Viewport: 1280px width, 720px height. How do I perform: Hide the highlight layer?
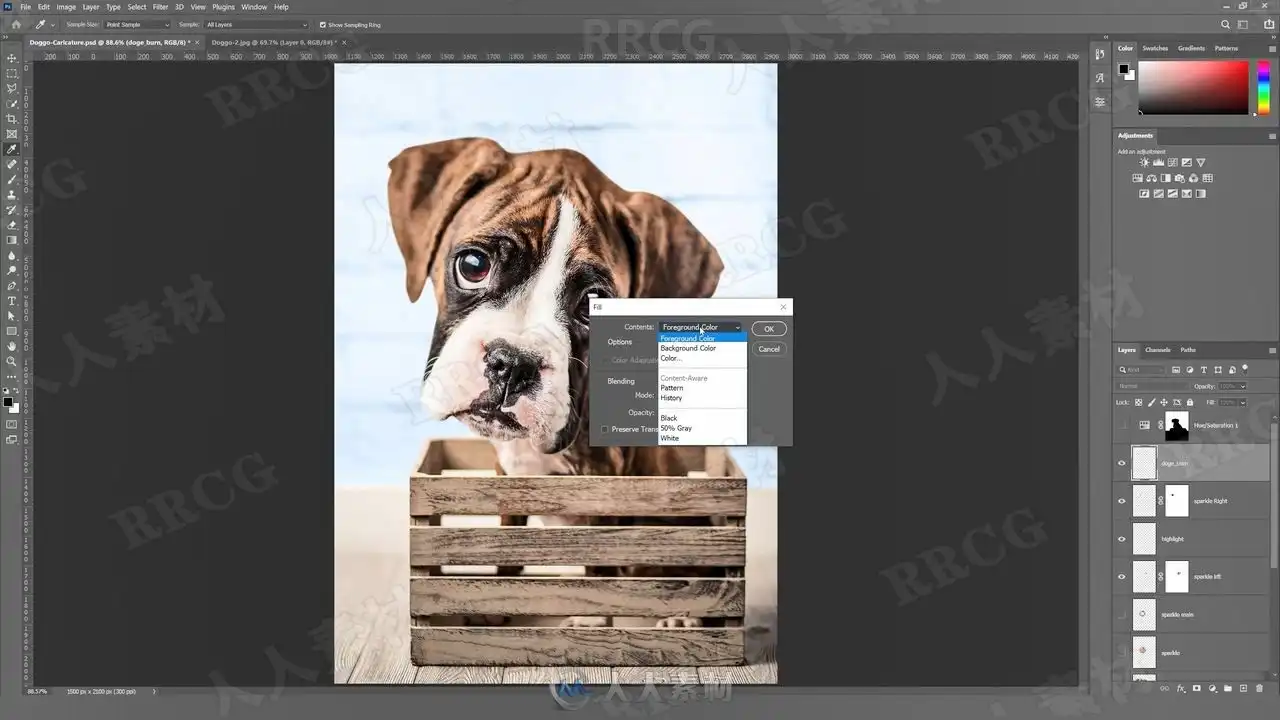point(1122,539)
